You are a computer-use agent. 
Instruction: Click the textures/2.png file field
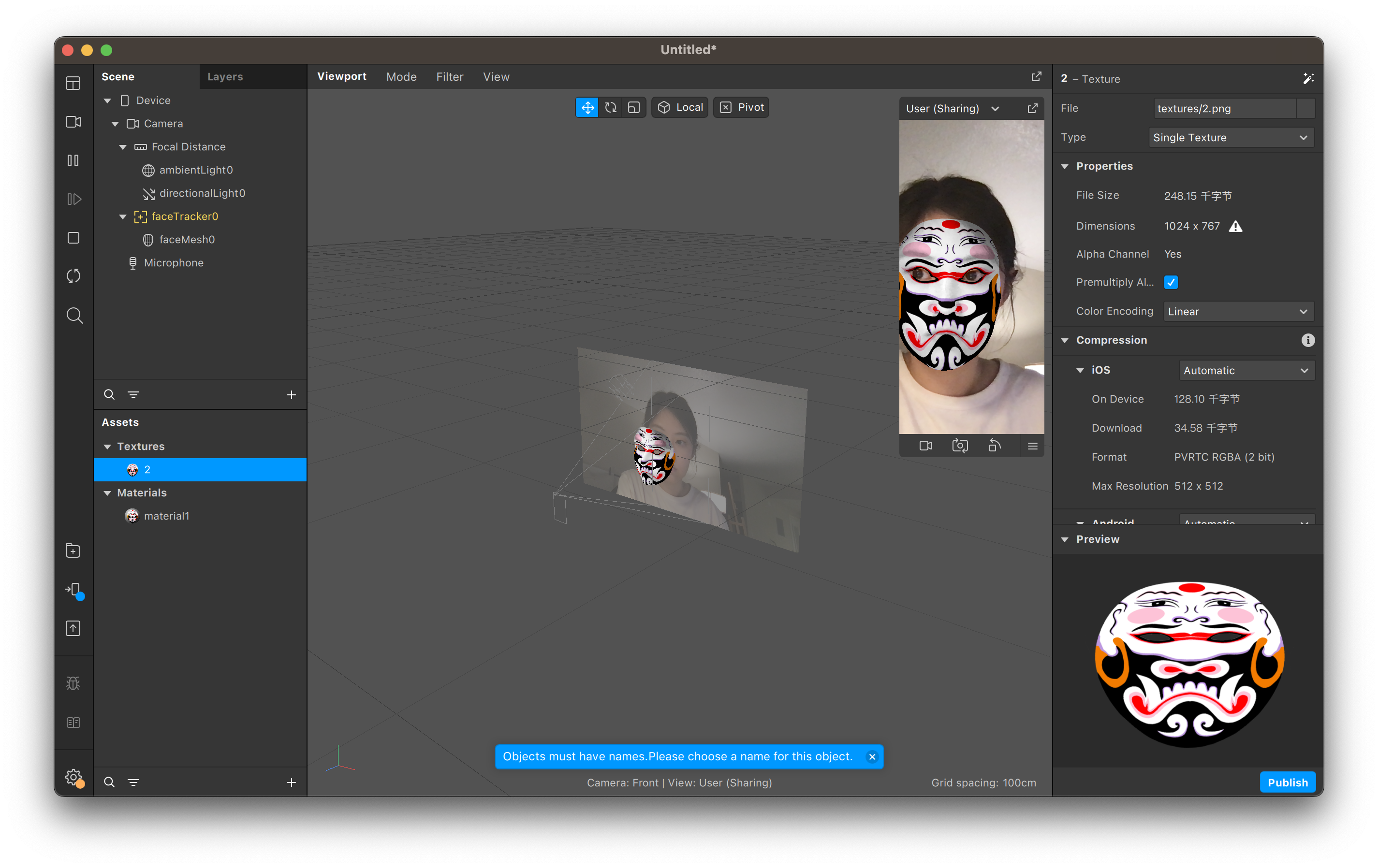coord(1224,108)
